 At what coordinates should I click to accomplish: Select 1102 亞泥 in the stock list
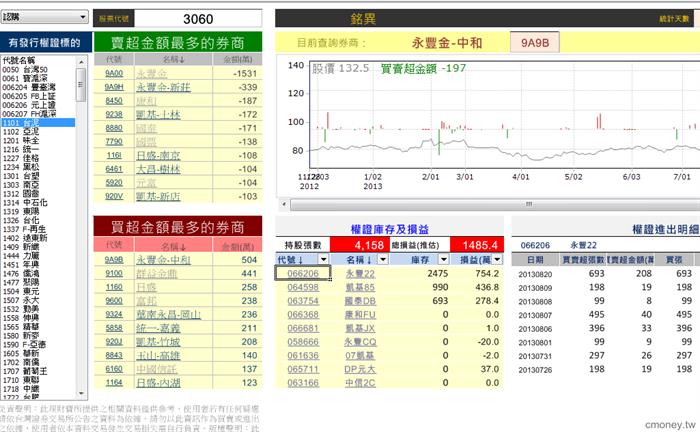point(21,132)
